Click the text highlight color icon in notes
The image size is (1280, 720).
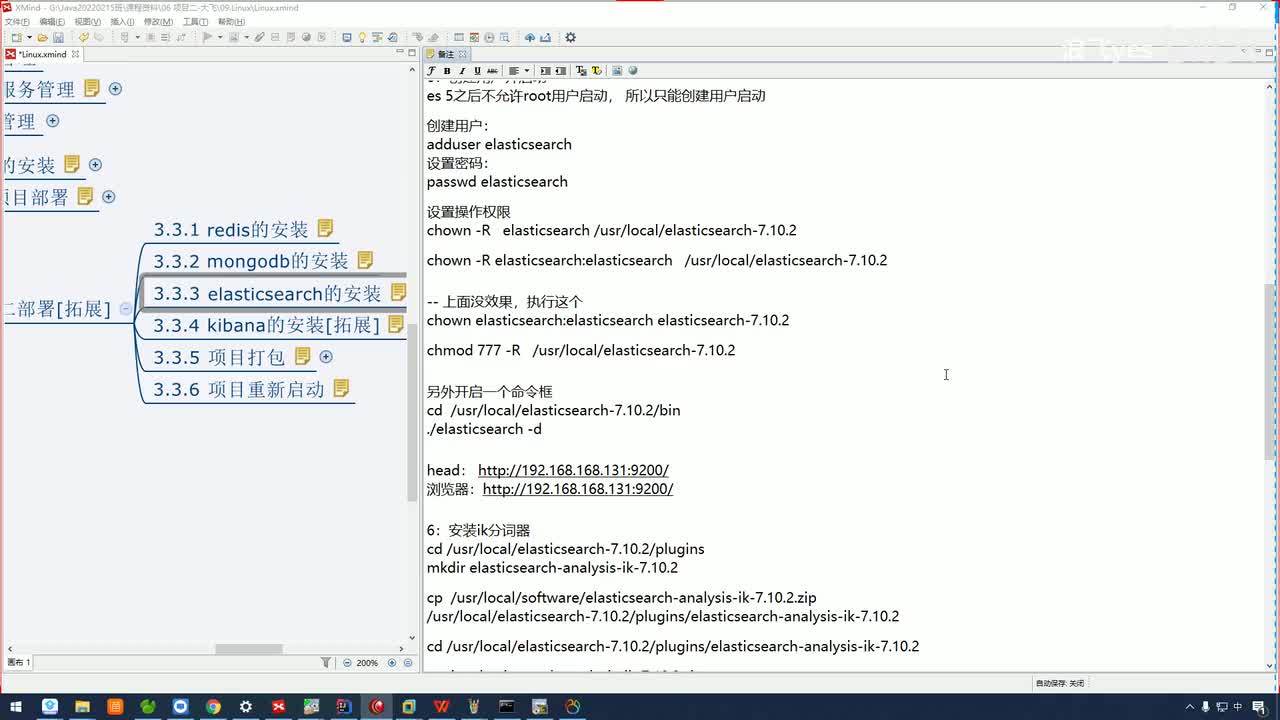pyautogui.click(x=597, y=71)
